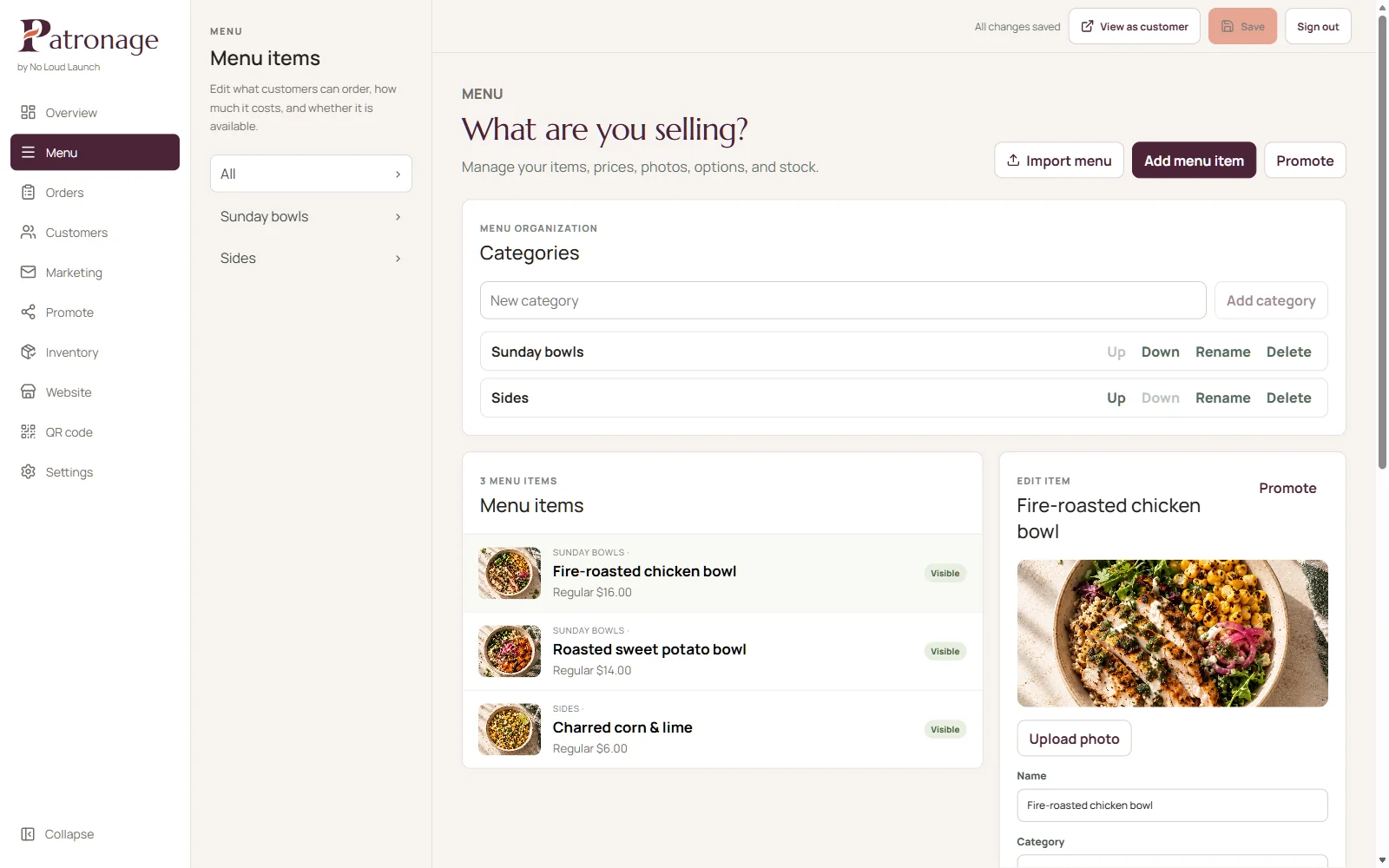Click the View as customer button
This screenshot has height=868, width=1389.
(x=1134, y=26)
